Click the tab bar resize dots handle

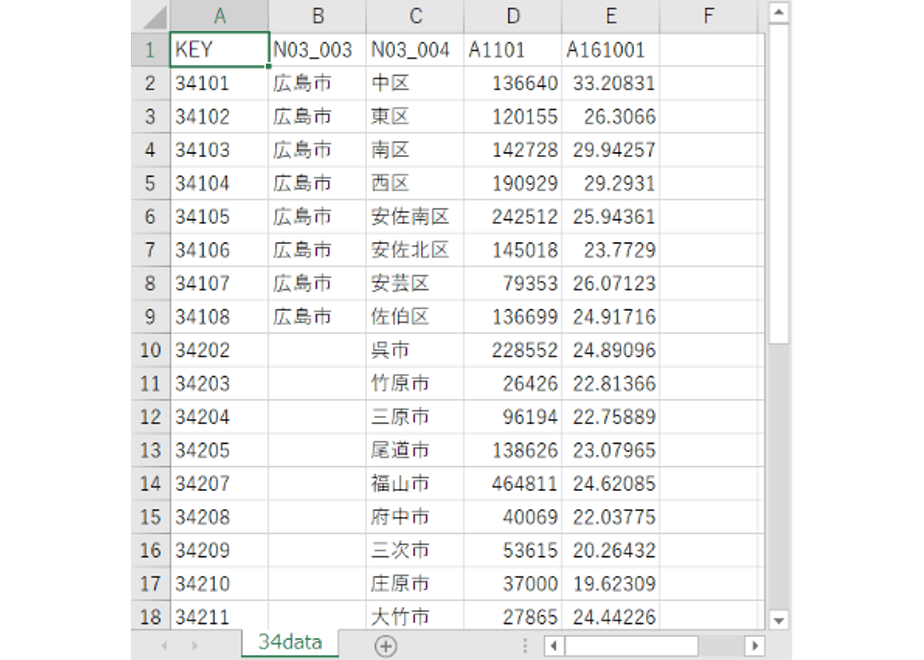coord(524,646)
